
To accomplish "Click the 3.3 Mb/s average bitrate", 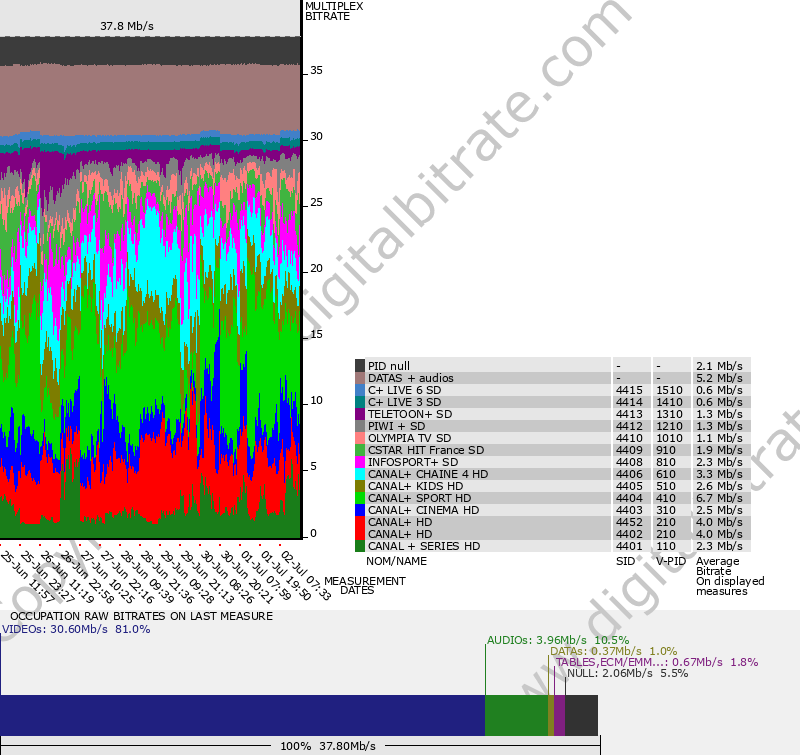I will tap(719, 474).
